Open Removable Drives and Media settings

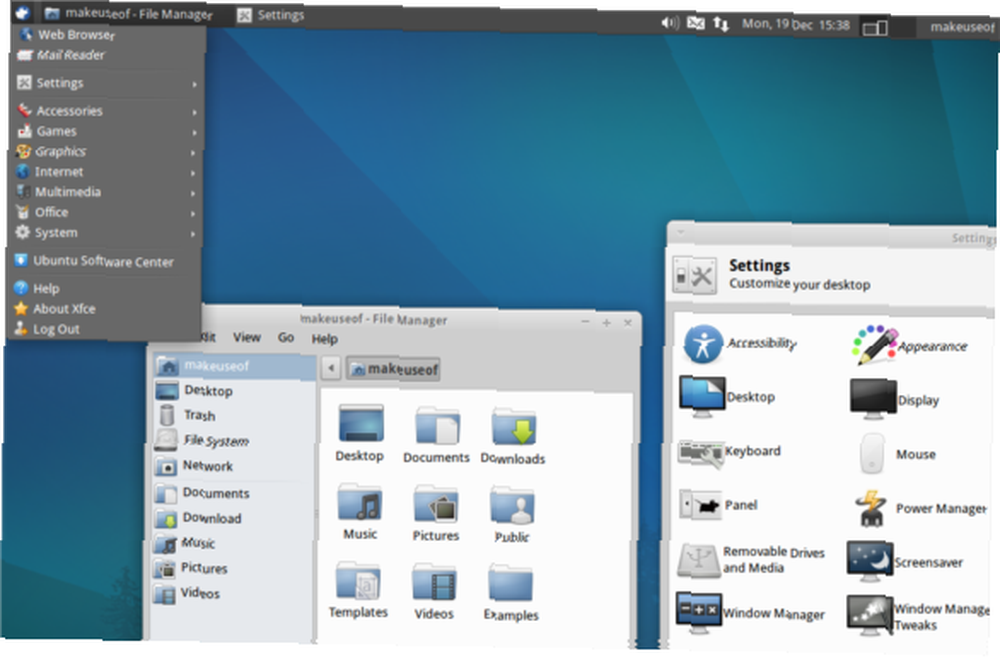pyautogui.click(x=699, y=560)
